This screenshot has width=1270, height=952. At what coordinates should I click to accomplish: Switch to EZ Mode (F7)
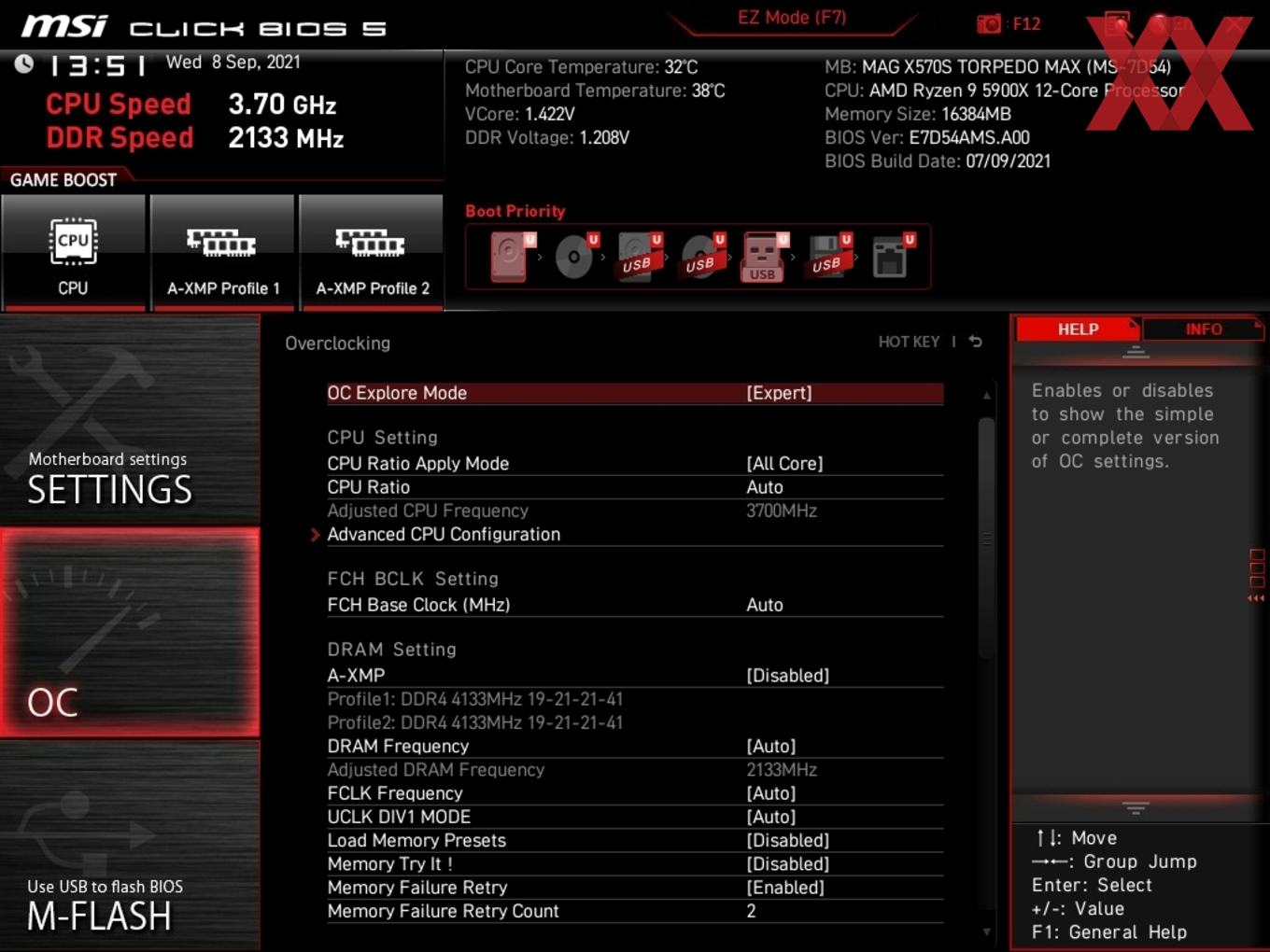[792, 17]
